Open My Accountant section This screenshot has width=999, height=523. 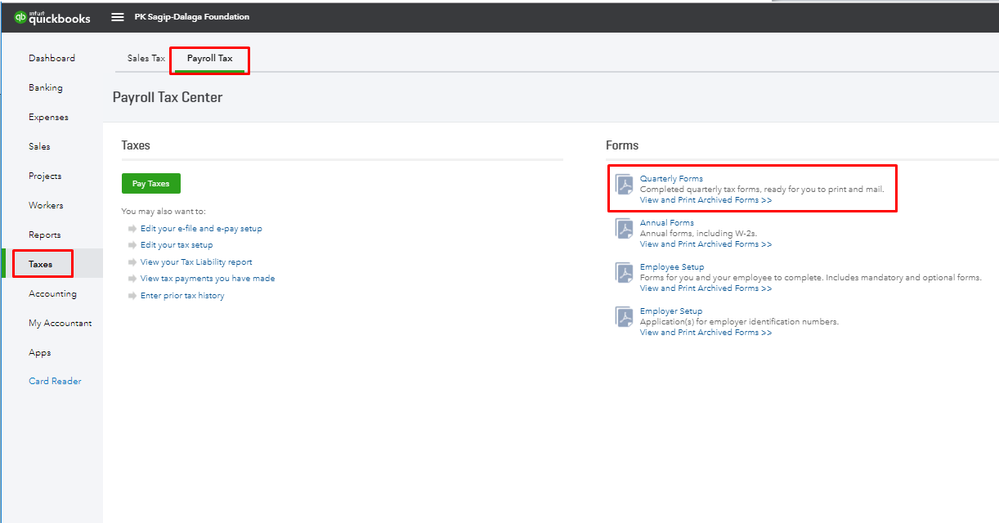[x=60, y=323]
